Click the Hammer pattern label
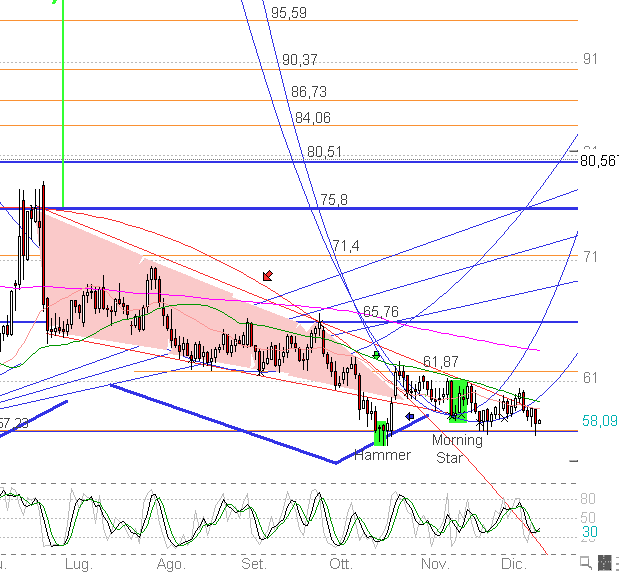The image size is (619, 573). click(x=382, y=455)
